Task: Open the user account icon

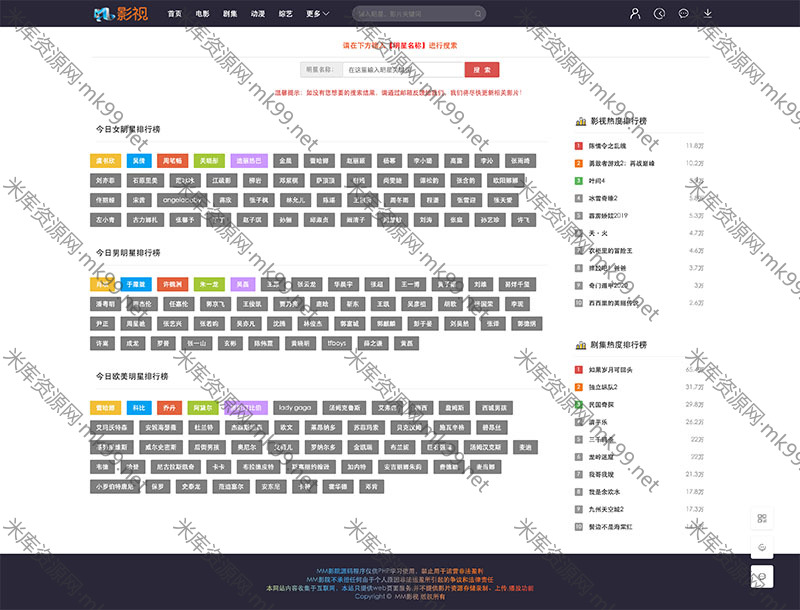Action: coord(635,14)
